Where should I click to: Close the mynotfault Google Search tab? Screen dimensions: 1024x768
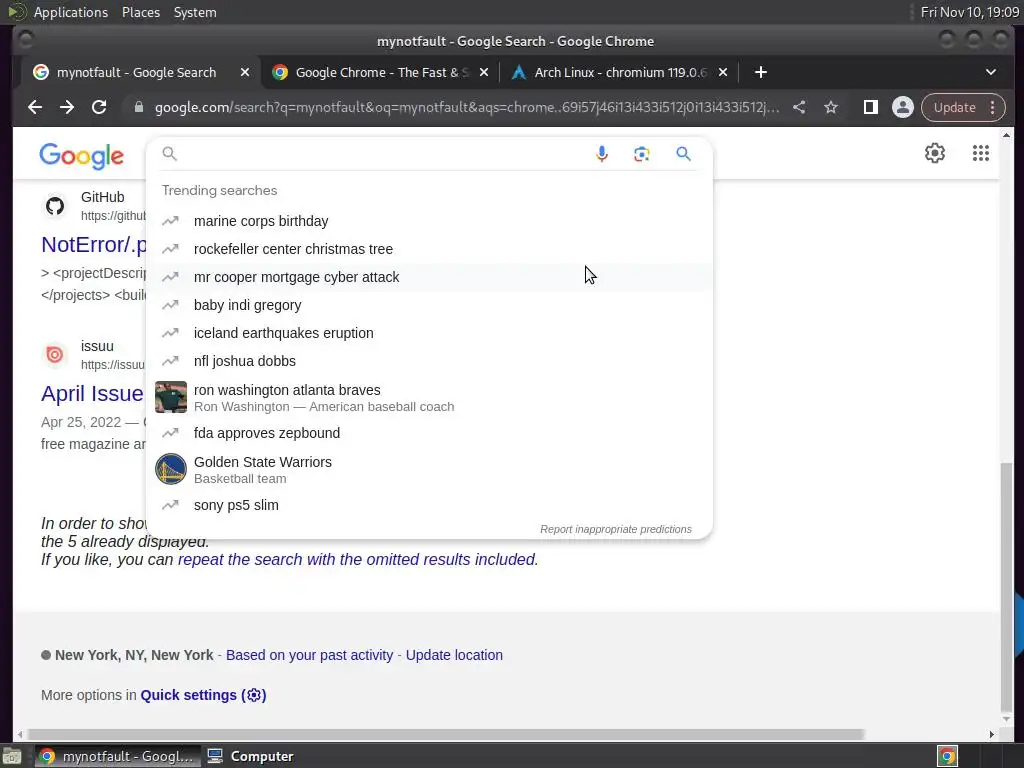pos(245,72)
